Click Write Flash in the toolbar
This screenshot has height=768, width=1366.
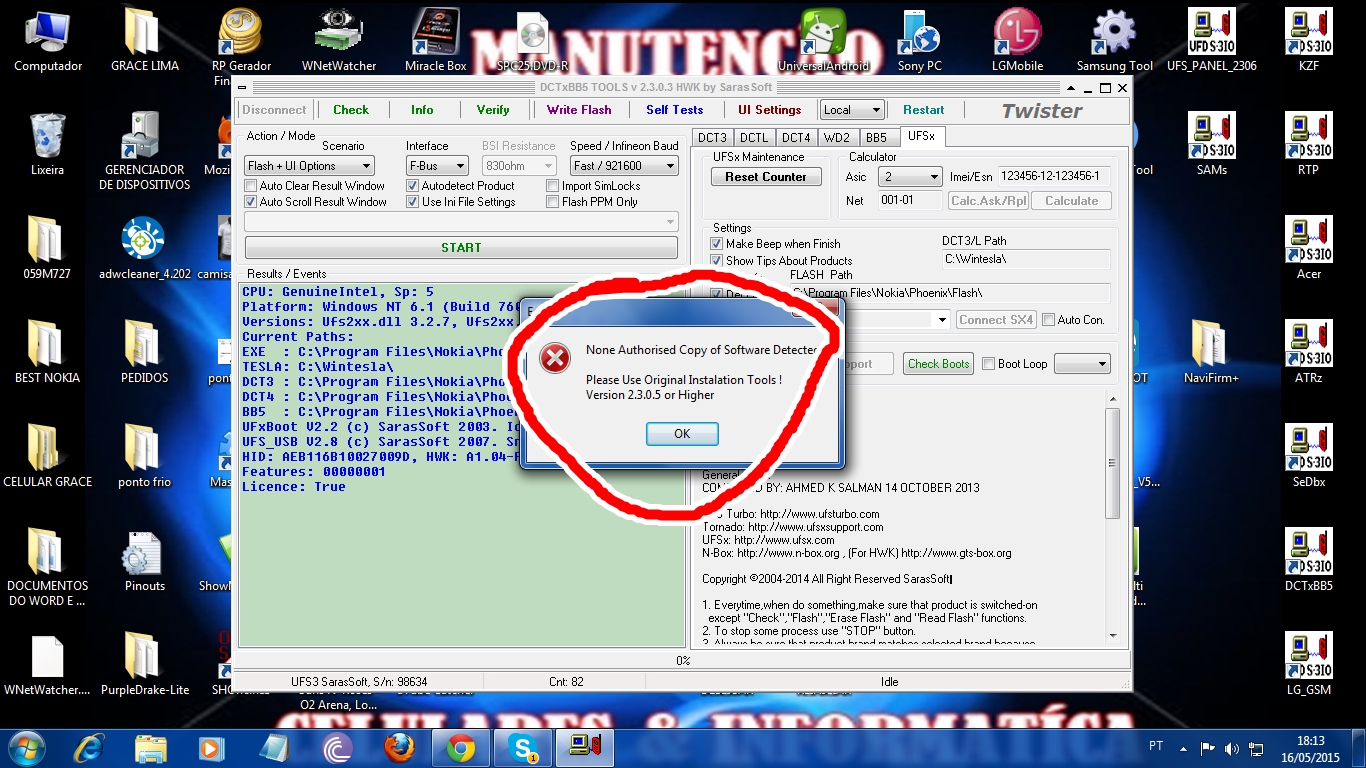[x=579, y=110]
